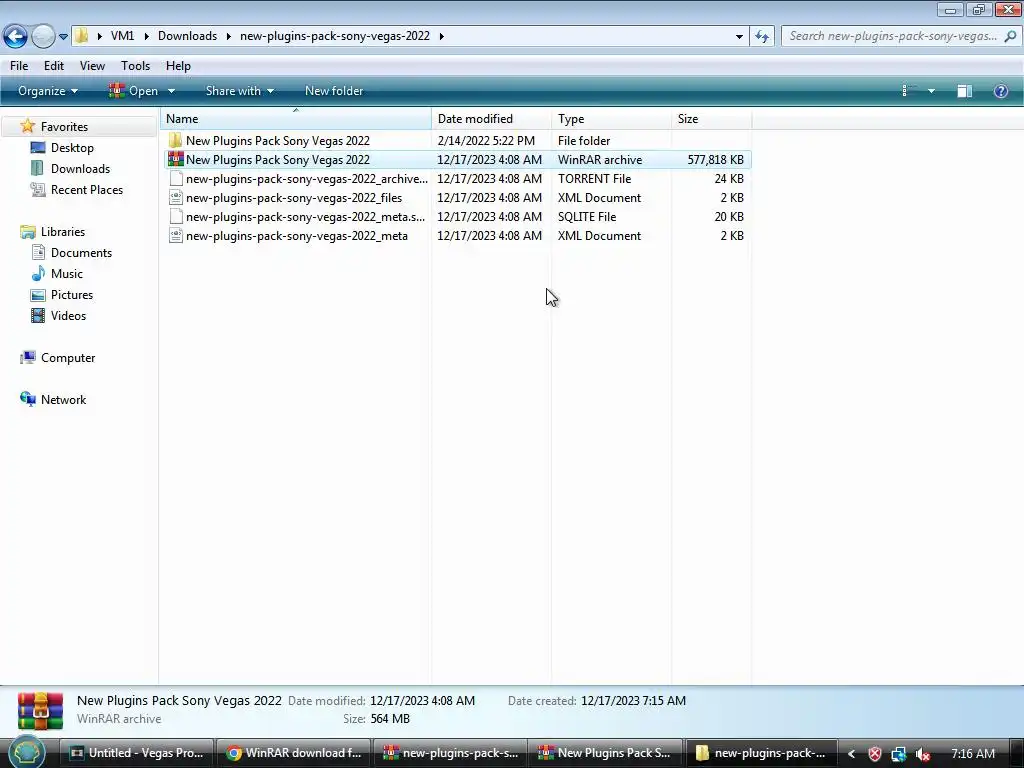The width and height of the screenshot is (1024, 768).
Task: Select new-plugins-pack-sony-vegas-2022_archive torrent file
Action: 306,178
